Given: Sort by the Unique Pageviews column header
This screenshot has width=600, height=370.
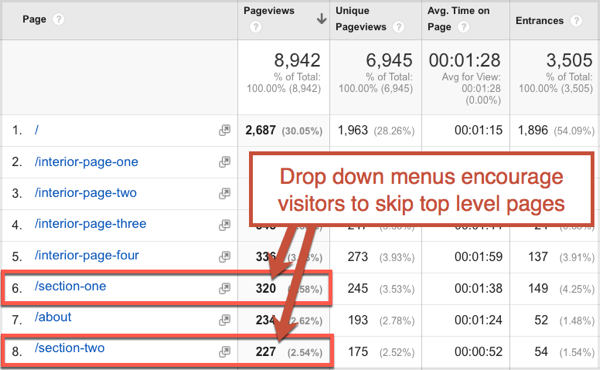Looking at the screenshot, I should (x=361, y=19).
